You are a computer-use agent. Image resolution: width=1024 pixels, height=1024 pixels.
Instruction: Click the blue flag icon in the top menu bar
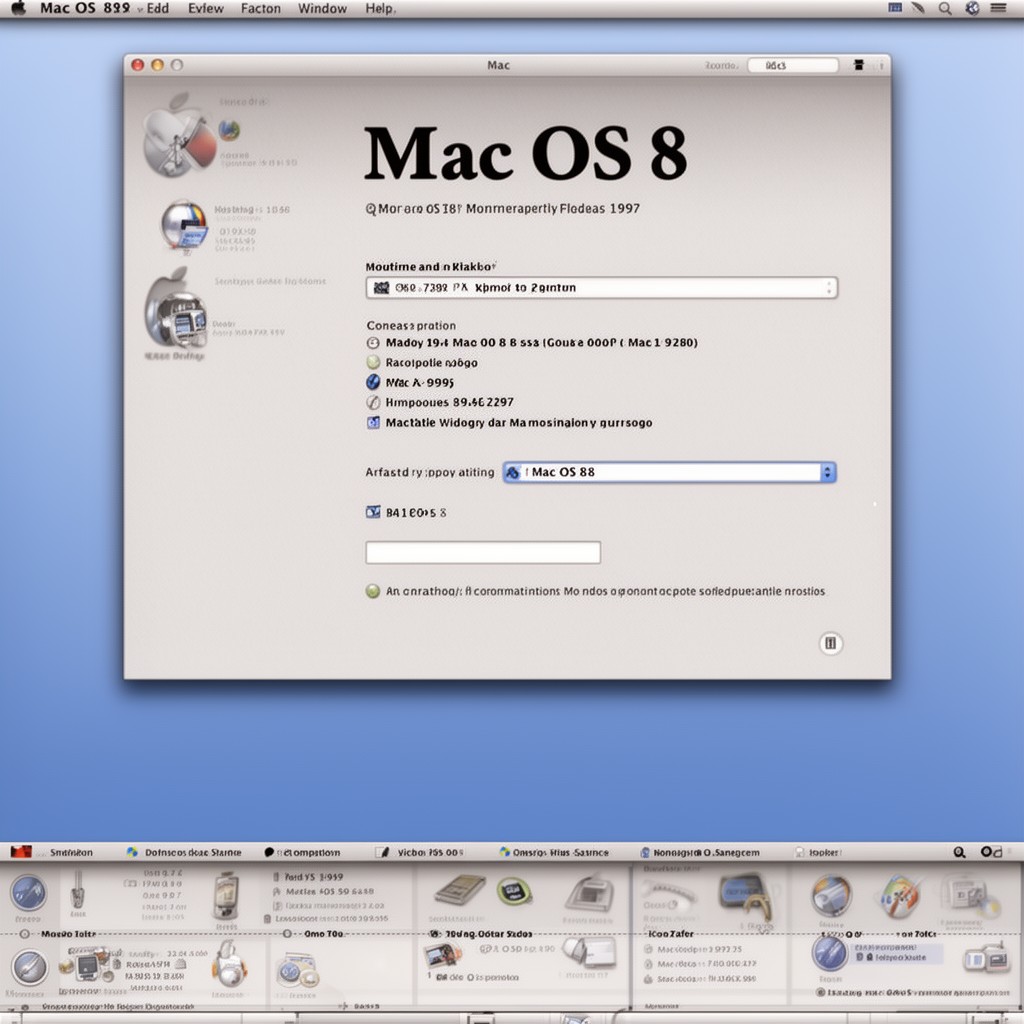coord(895,8)
